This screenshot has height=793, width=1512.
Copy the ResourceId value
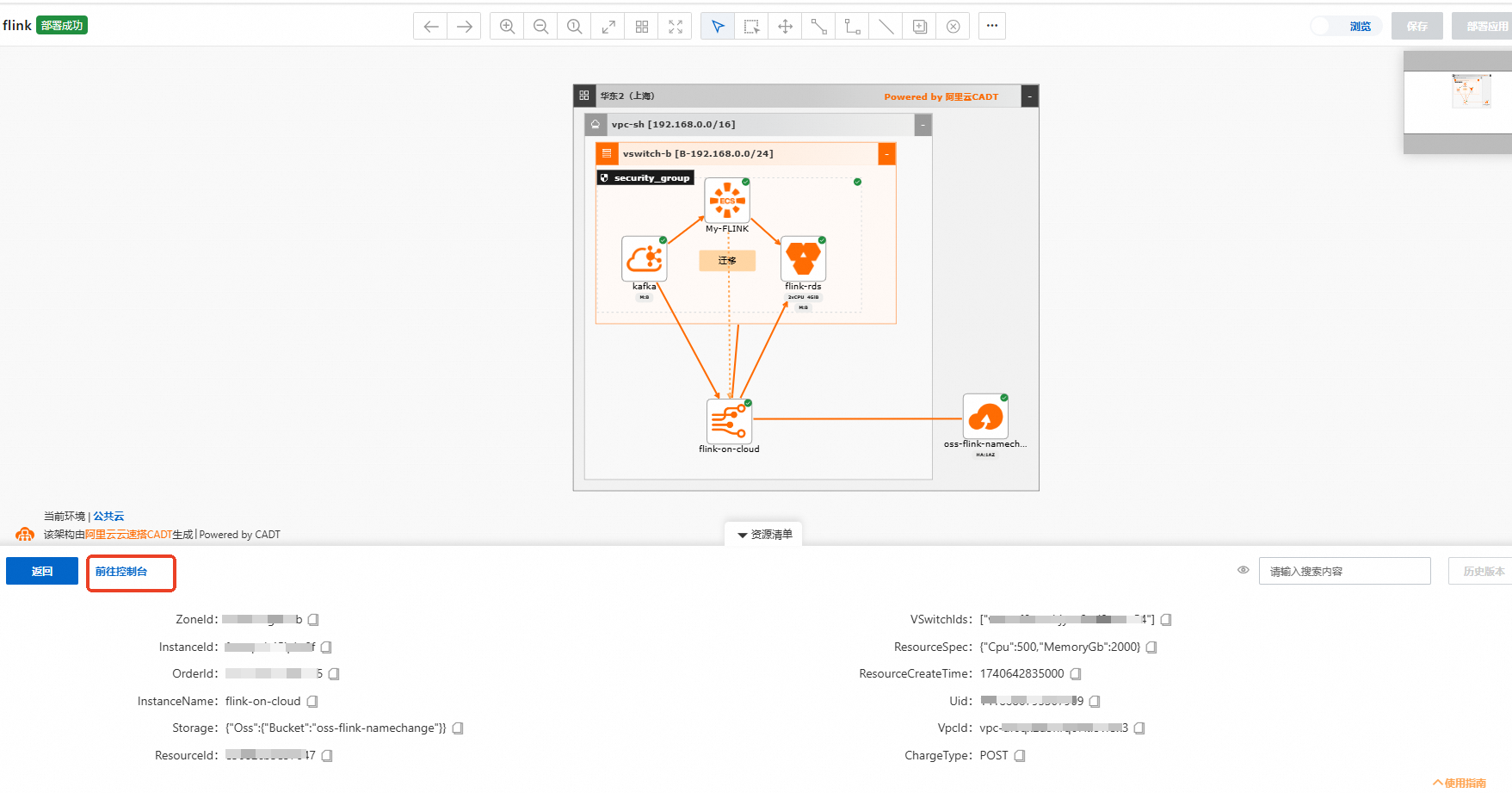coord(327,756)
